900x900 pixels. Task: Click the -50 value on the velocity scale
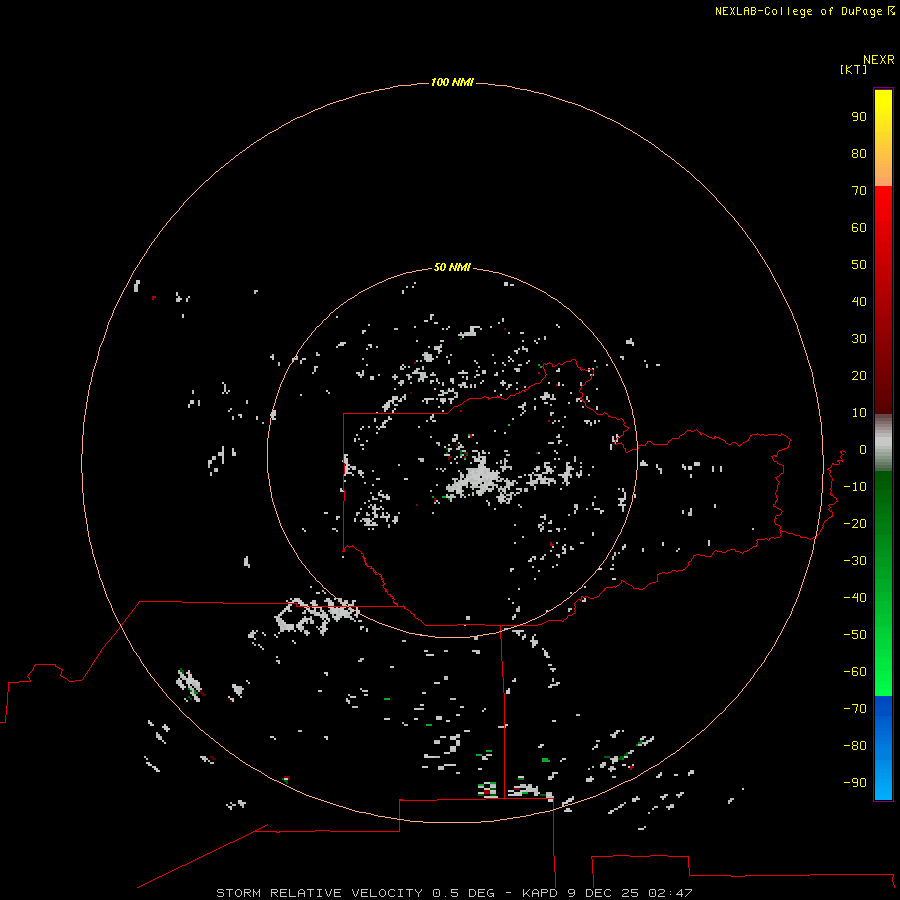(x=855, y=635)
